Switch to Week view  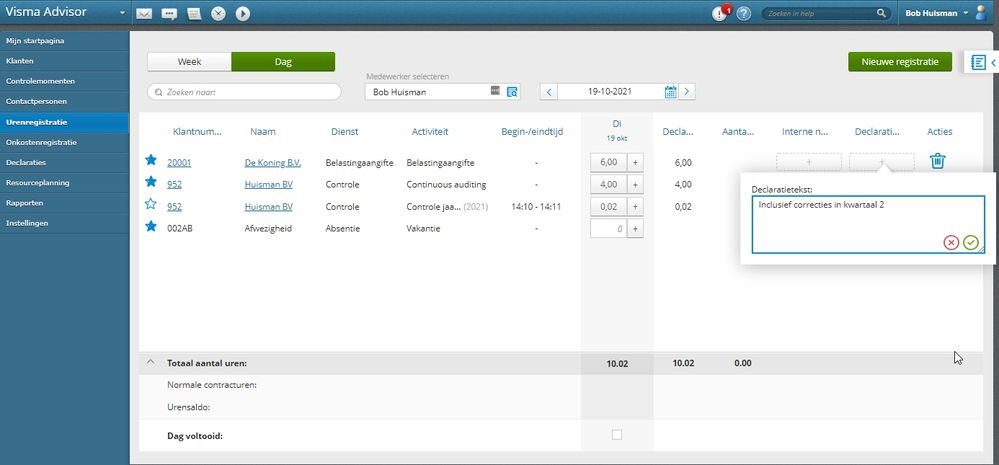[189, 62]
